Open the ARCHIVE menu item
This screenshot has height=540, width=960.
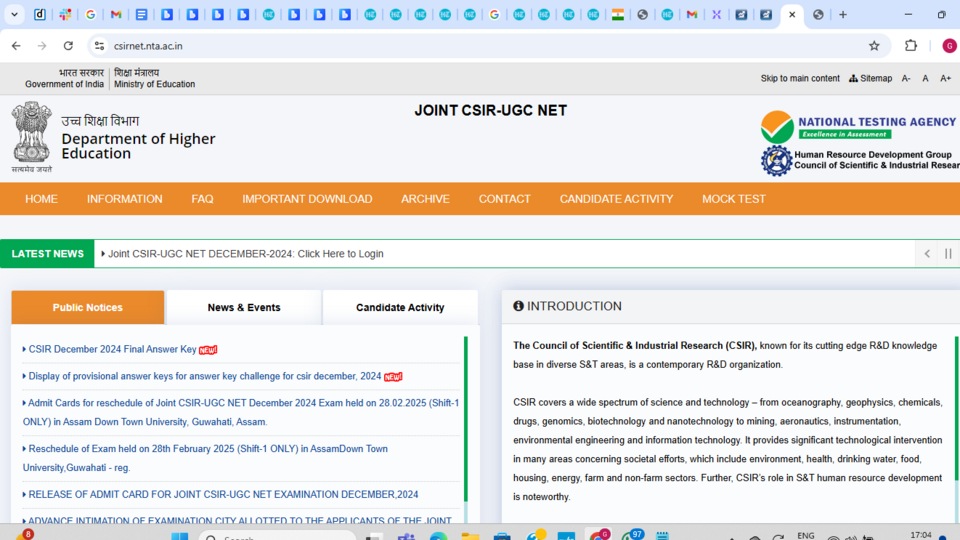pyautogui.click(x=425, y=199)
